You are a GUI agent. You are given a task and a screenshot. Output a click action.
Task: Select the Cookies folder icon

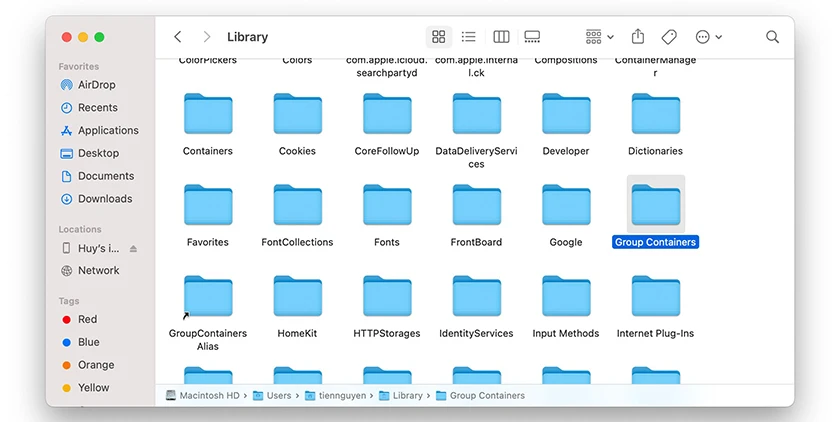tap(297, 114)
